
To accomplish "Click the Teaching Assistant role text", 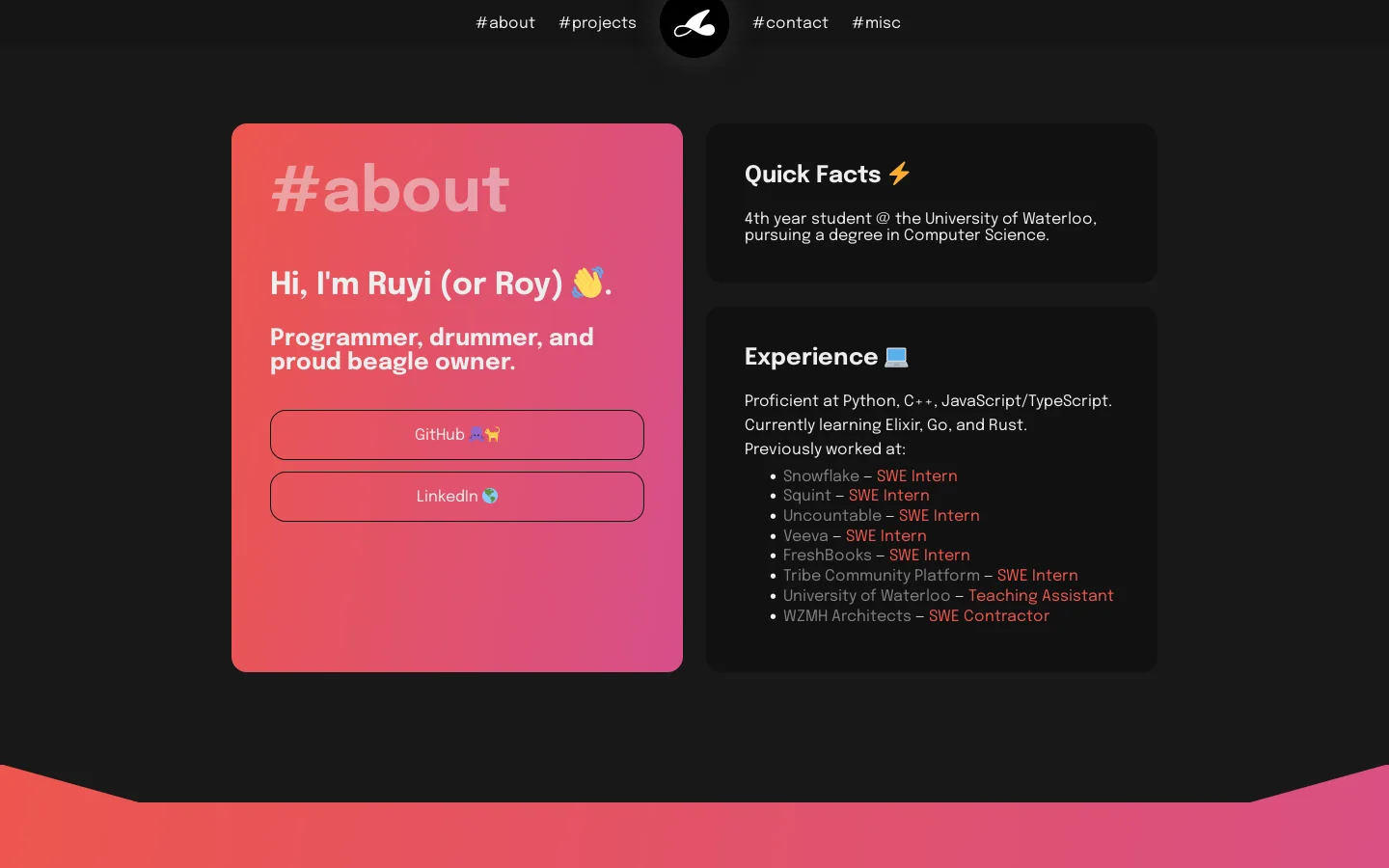I will pyautogui.click(x=1041, y=596).
